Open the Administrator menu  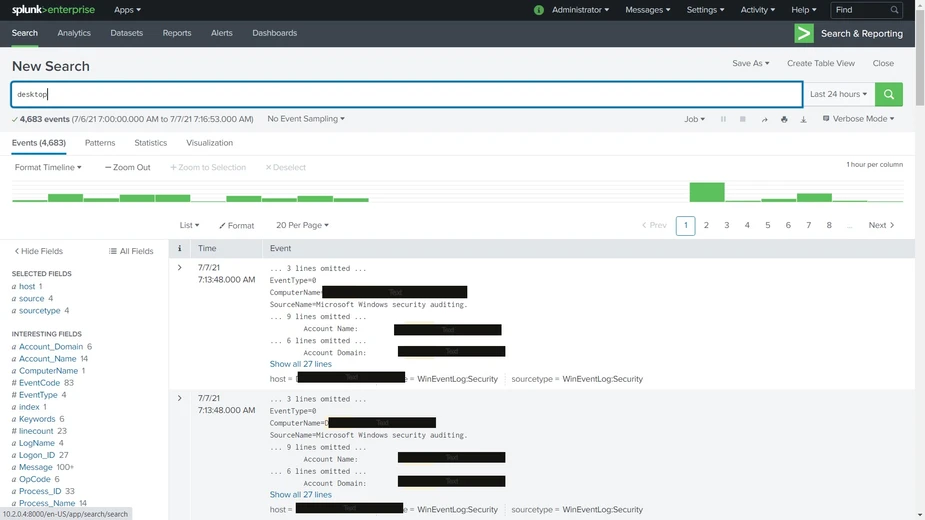(580, 10)
